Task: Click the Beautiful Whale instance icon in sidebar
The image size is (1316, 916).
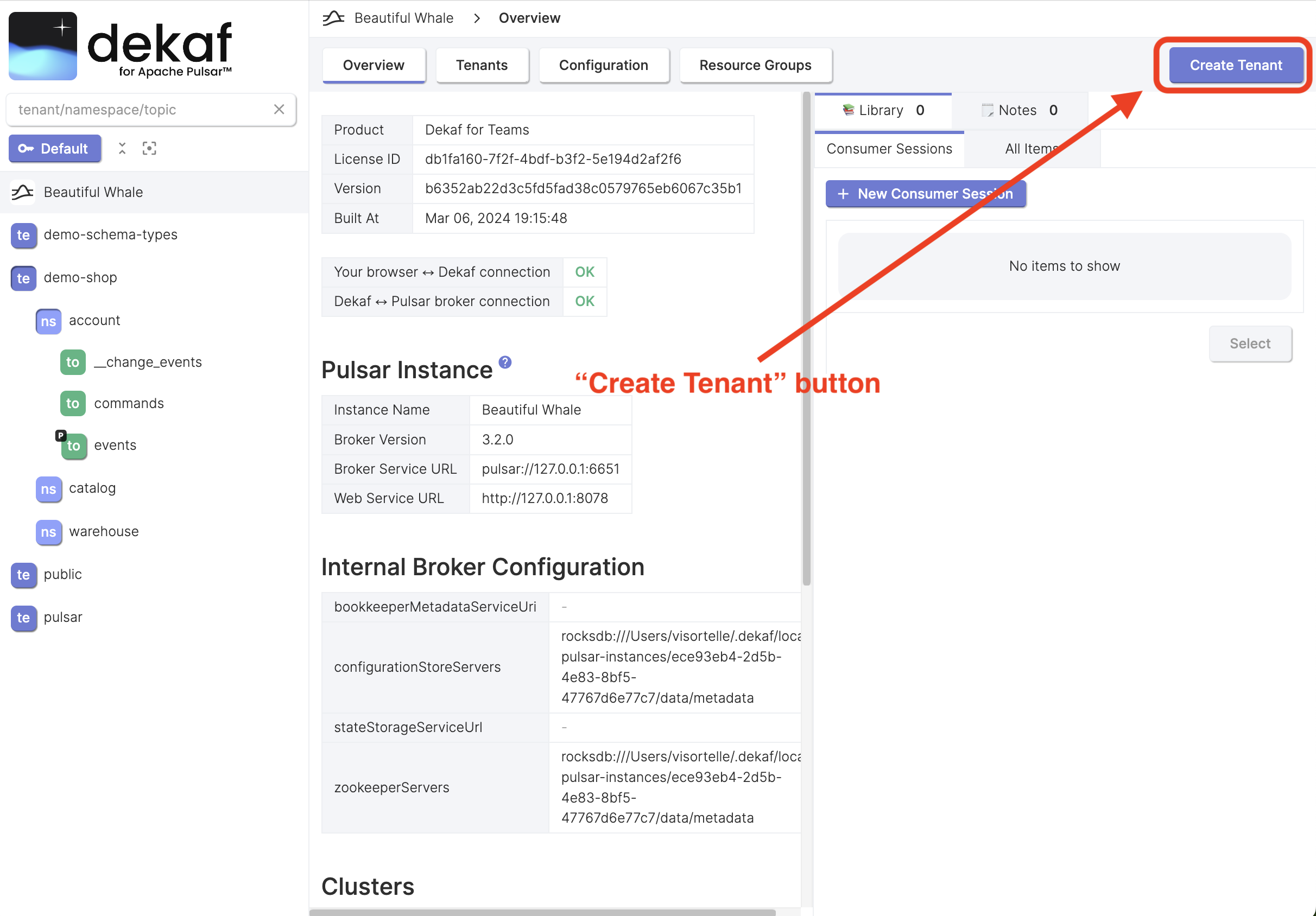Action: coord(23,192)
